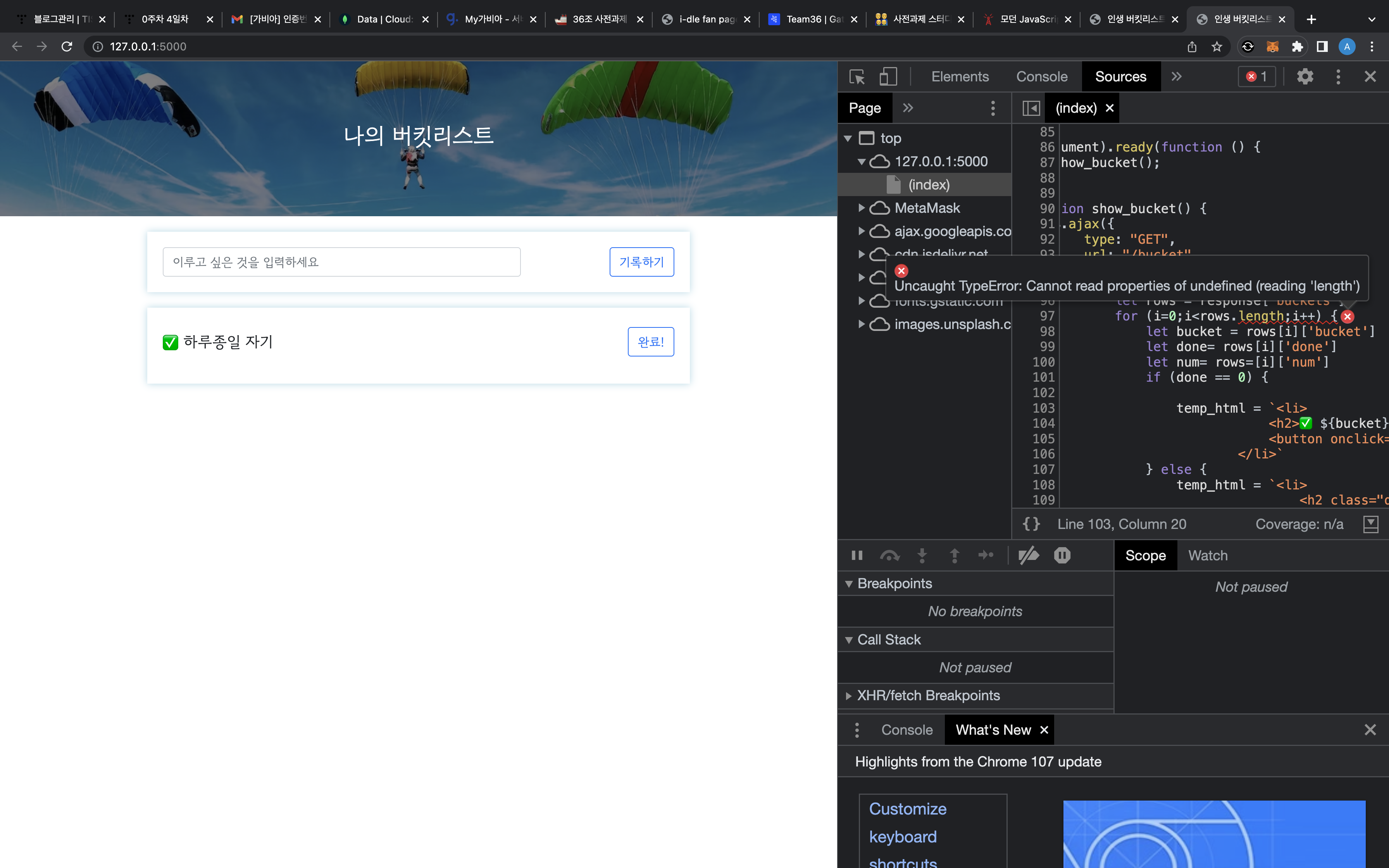
Task: Click the site information icon
Action: (98, 46)
